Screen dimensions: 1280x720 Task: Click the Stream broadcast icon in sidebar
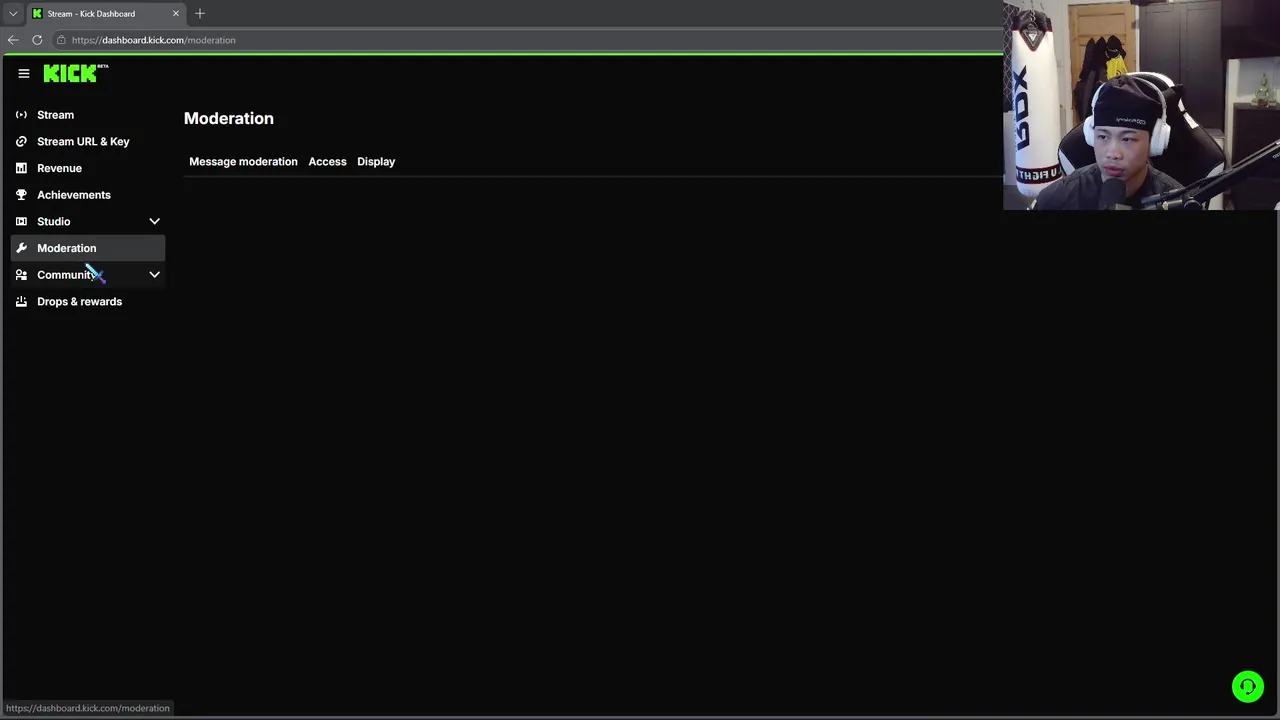pyautogui.click(x=21, y=115)
